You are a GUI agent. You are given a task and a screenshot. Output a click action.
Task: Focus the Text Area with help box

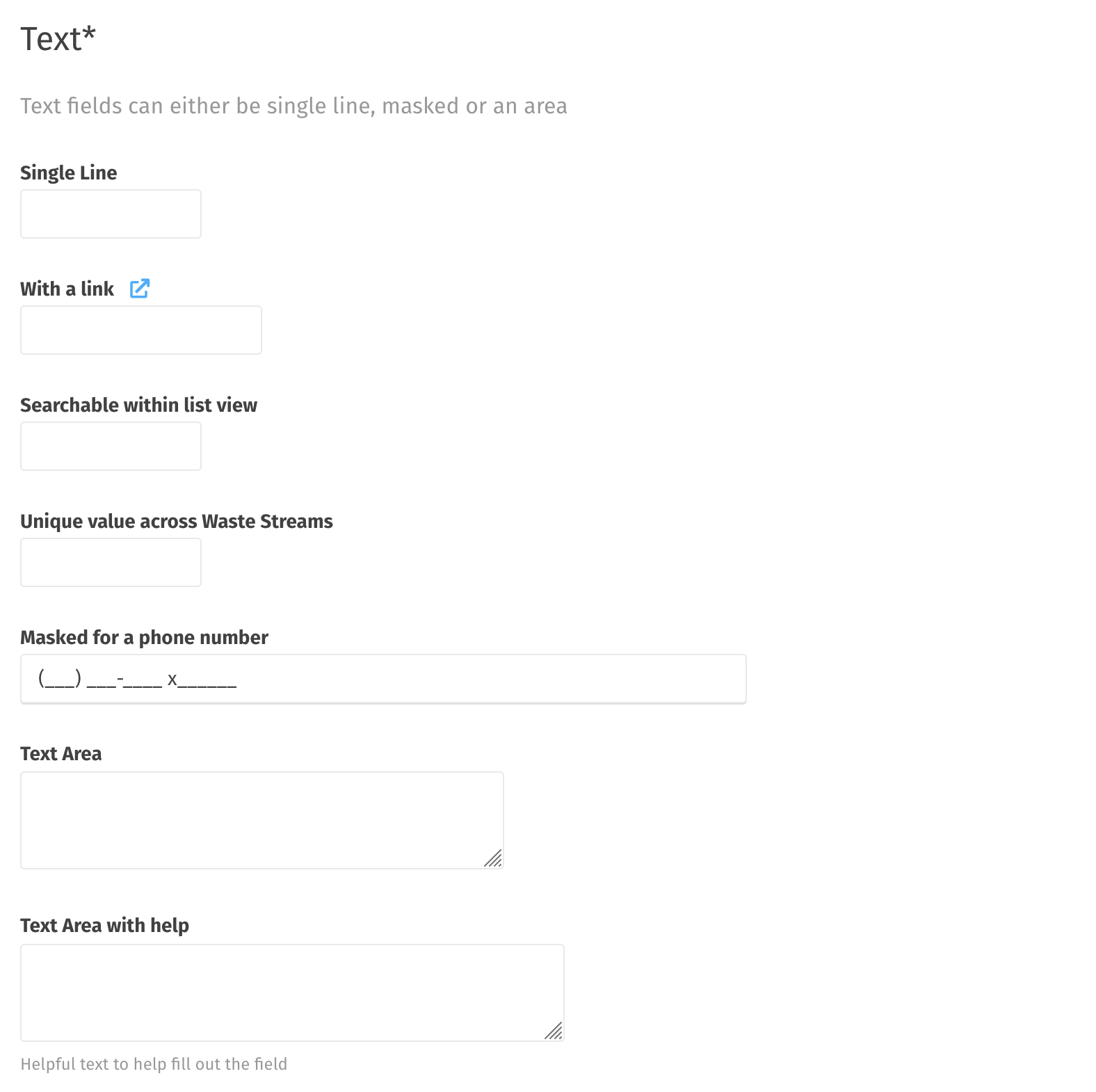(292, 993)
